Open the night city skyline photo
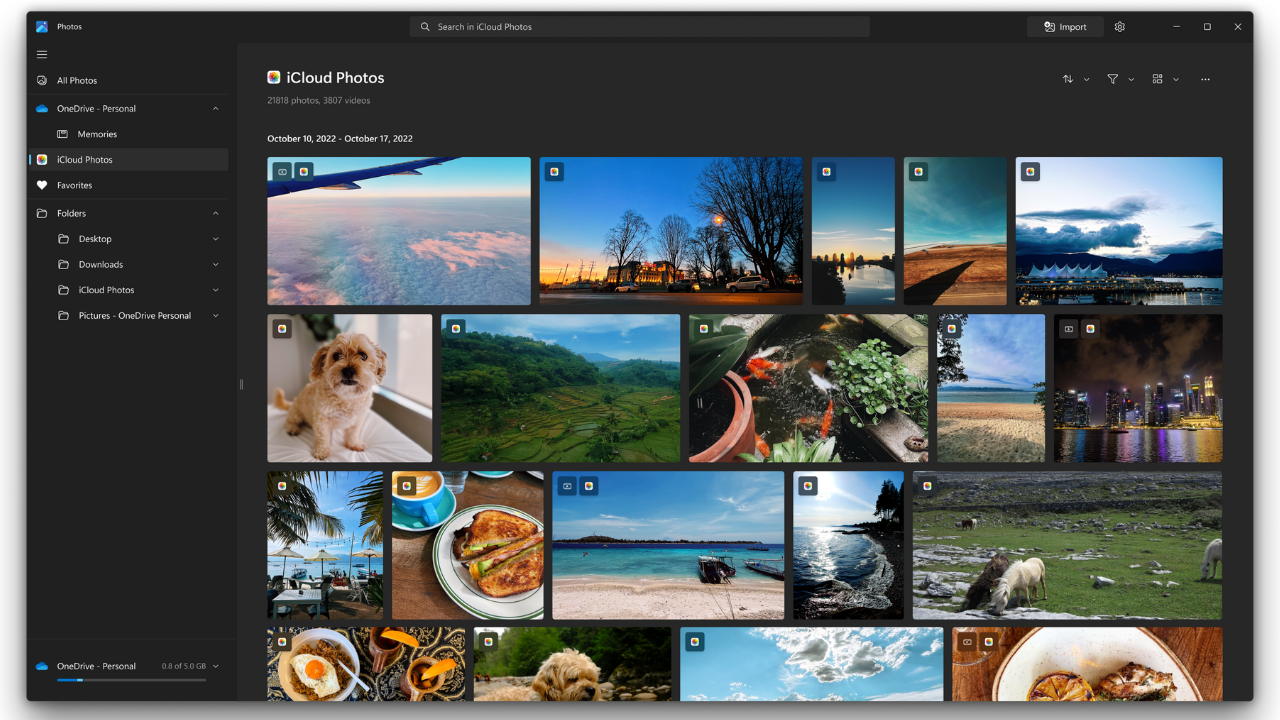 pos(1138,388)
